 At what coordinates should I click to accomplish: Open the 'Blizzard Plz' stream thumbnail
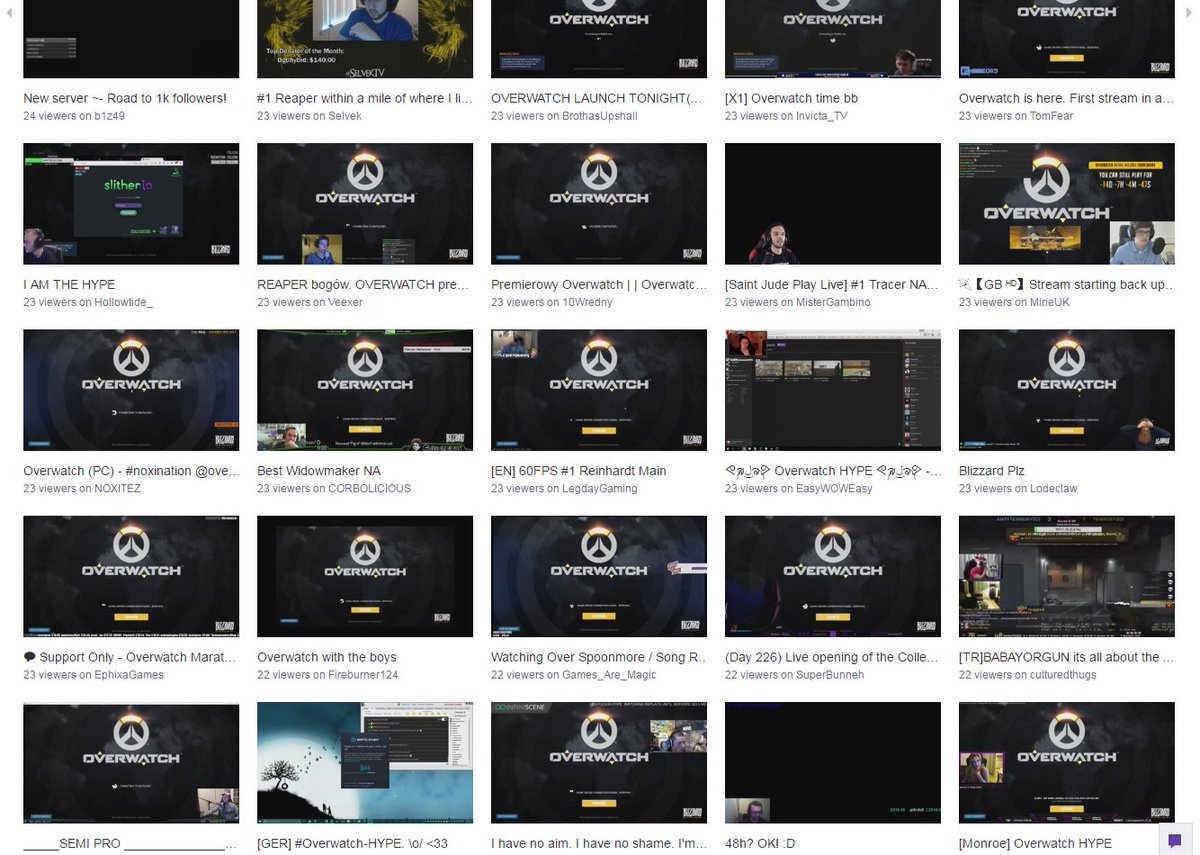pos(1067,390)
